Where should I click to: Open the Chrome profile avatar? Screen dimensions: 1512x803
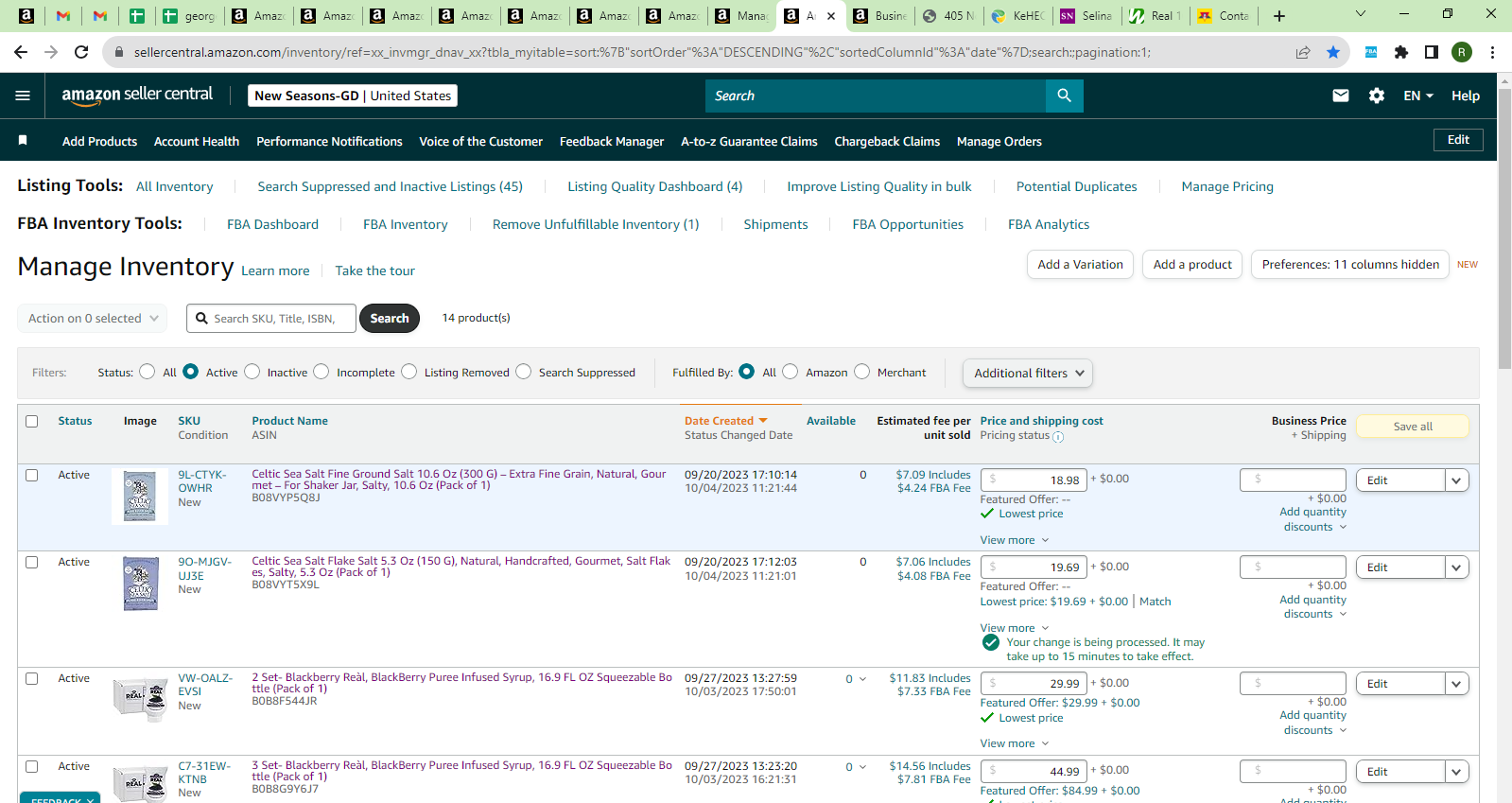1462,52
